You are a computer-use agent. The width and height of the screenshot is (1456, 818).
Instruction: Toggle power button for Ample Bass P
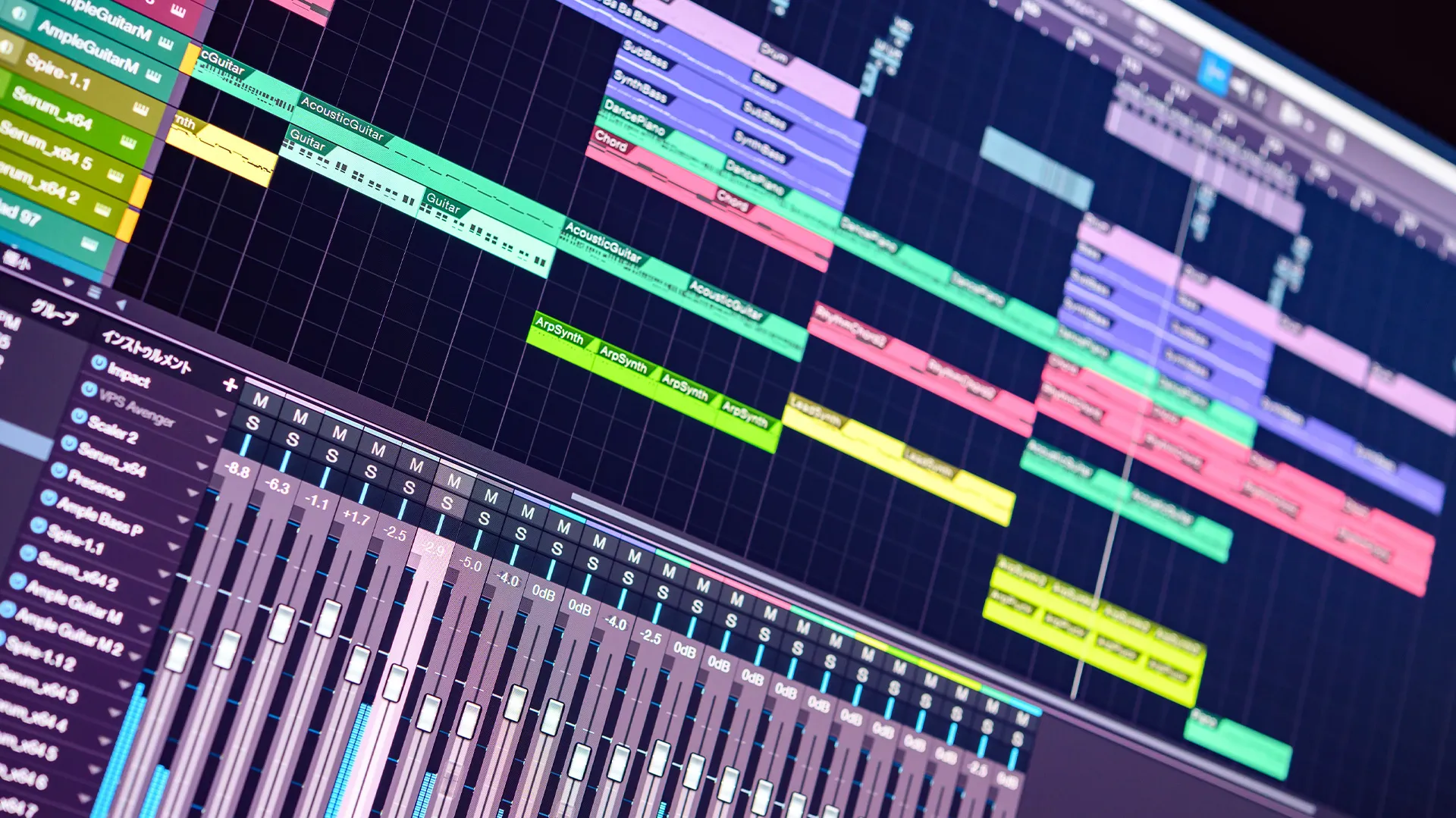point(49,498)
